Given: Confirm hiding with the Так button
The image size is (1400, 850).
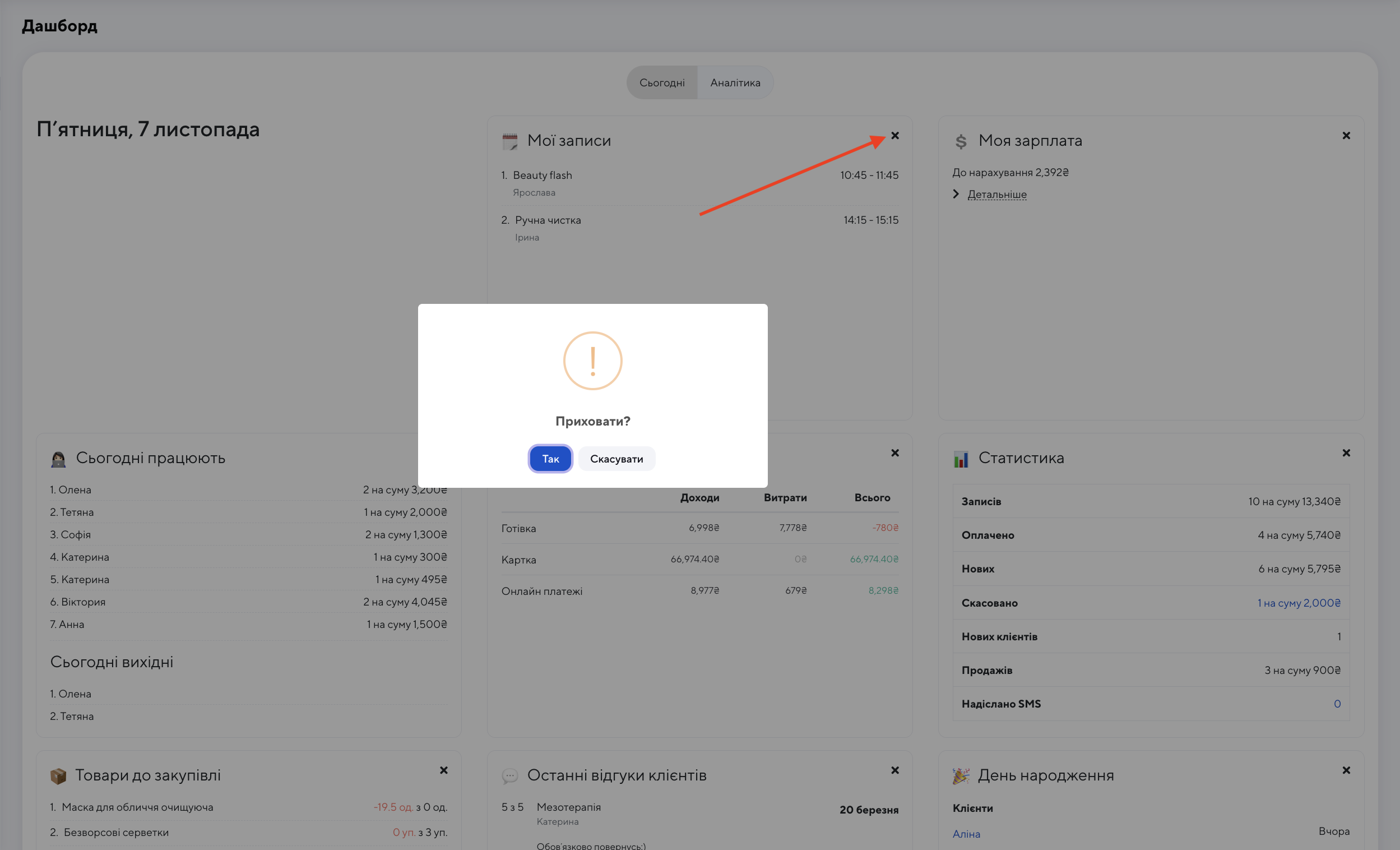Looking at the screenshot, I should (x=550, y=459).
